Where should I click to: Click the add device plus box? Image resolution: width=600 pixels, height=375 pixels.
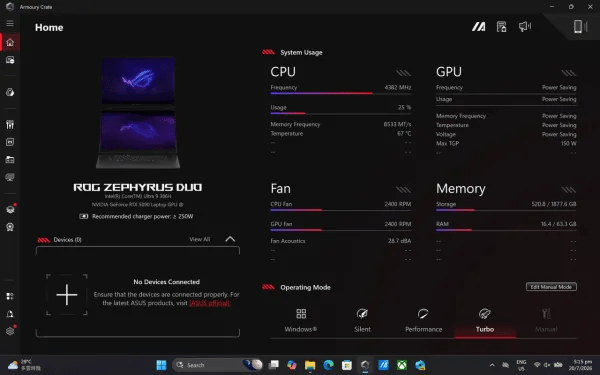pos(67,295)
